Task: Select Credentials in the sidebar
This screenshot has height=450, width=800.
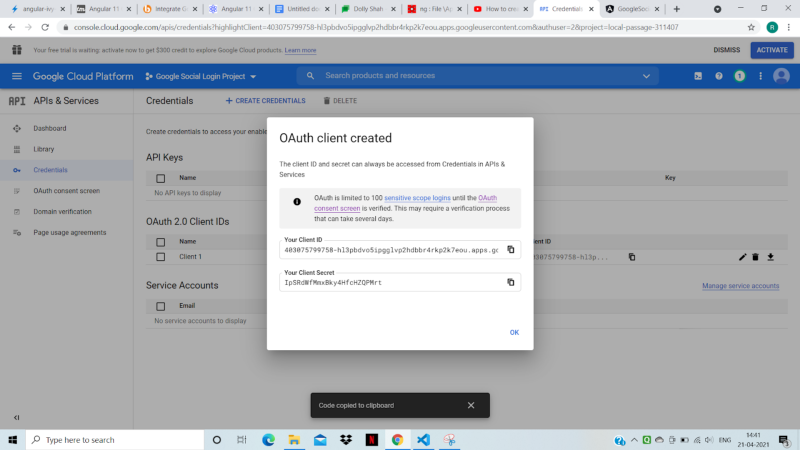Action: pyautogui.click(x=66, y=170)
